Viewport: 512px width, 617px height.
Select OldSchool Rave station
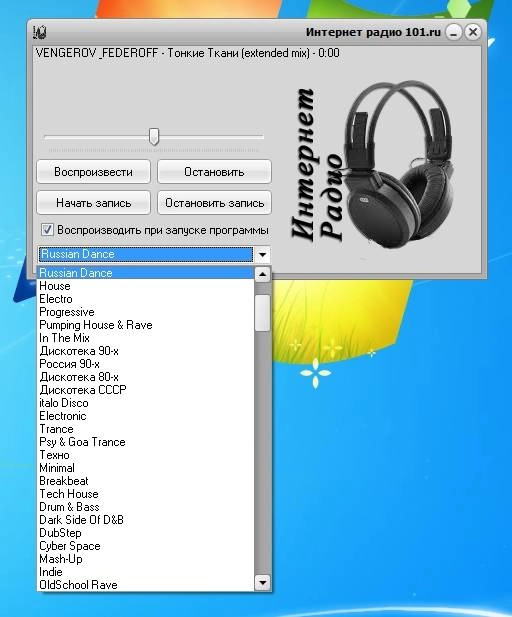pos(146,584)
